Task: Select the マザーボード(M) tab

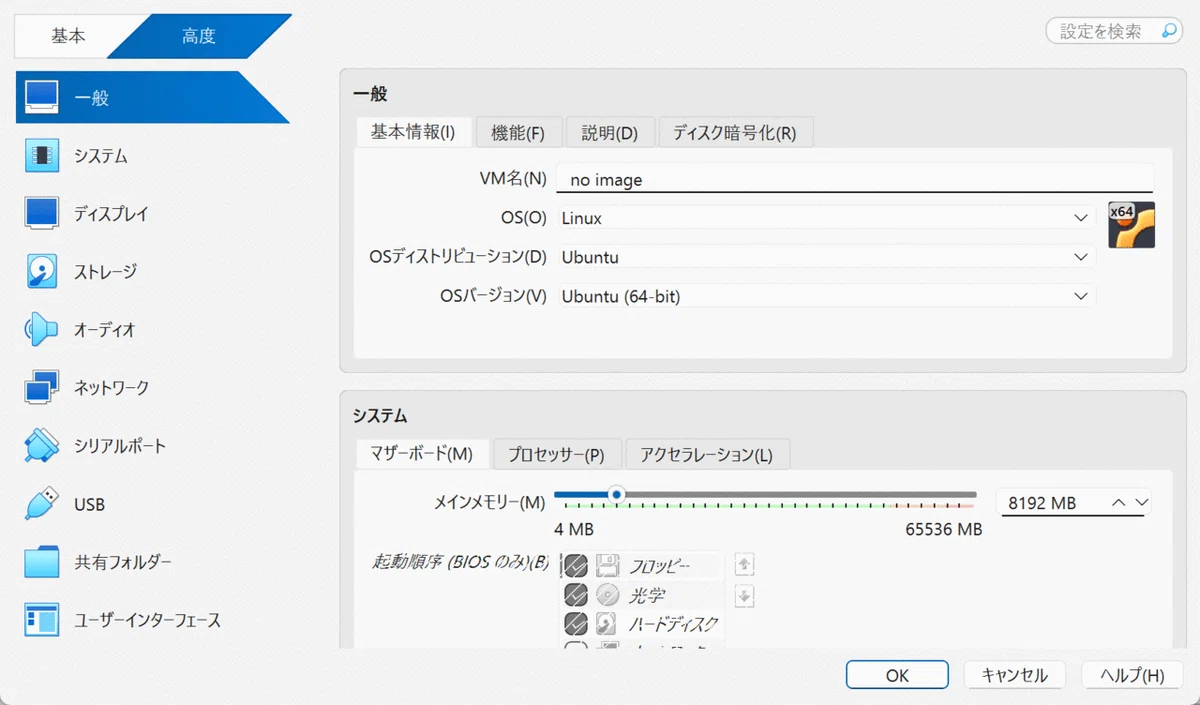Action: pos(422,454)
